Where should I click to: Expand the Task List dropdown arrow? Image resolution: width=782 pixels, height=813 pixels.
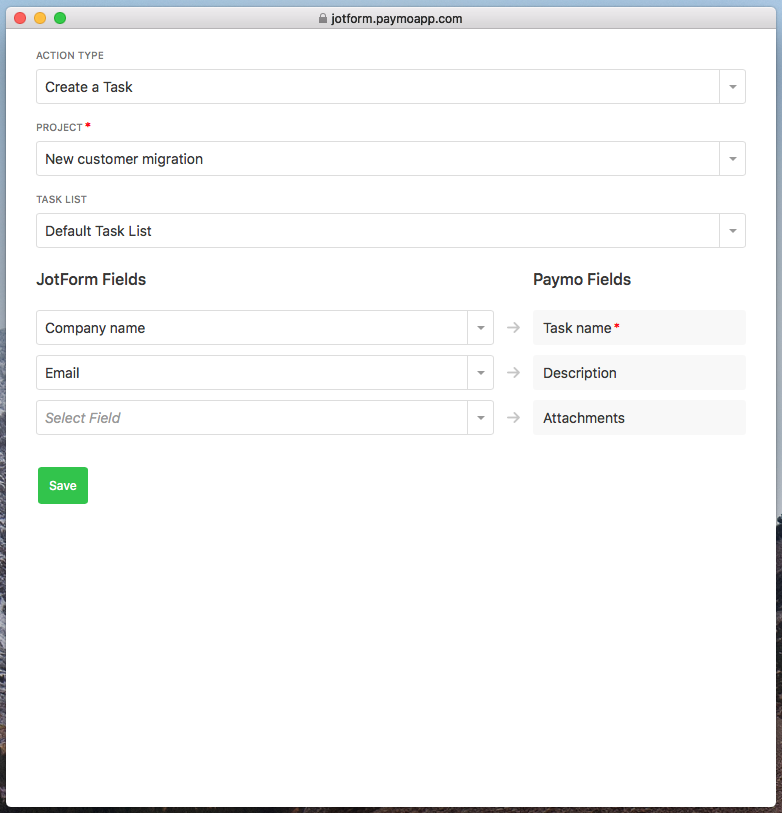tap(732, 231)
